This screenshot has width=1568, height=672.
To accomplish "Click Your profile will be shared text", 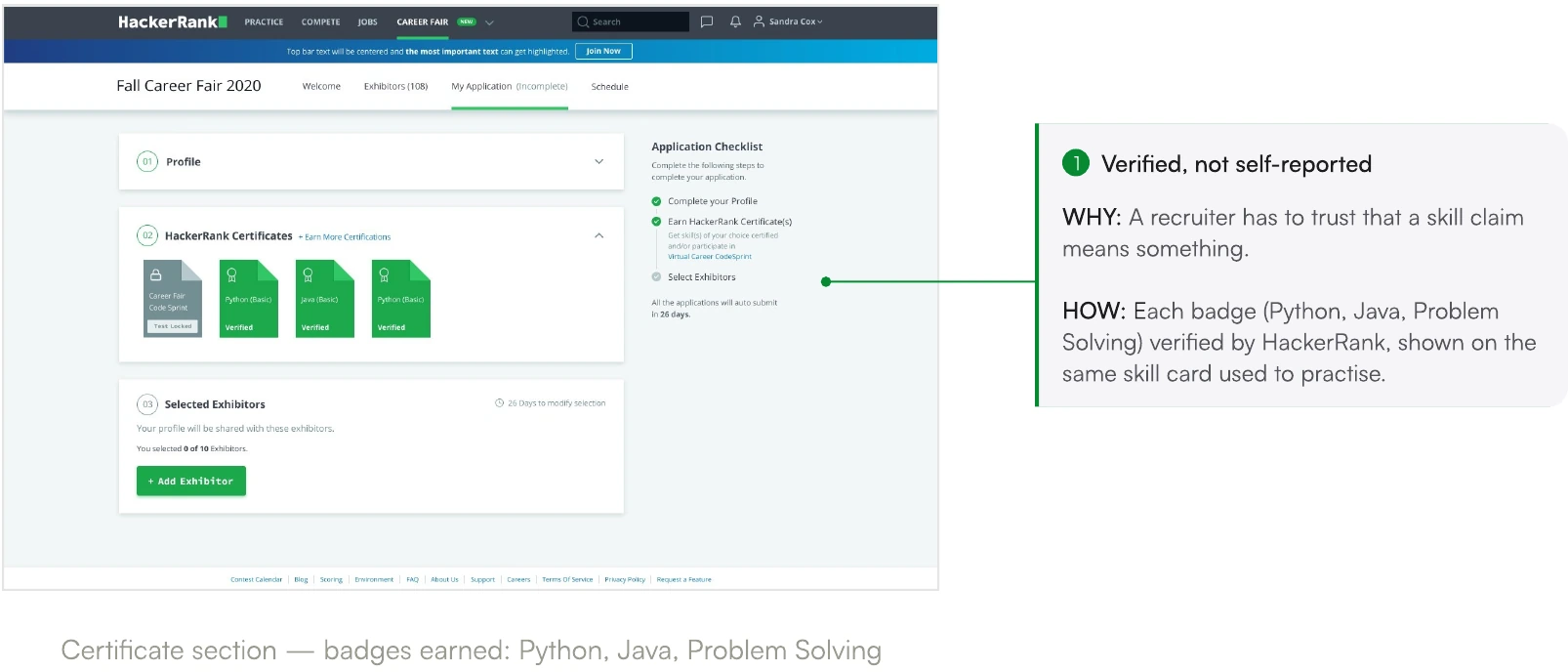I will click(x=235, y=428).
